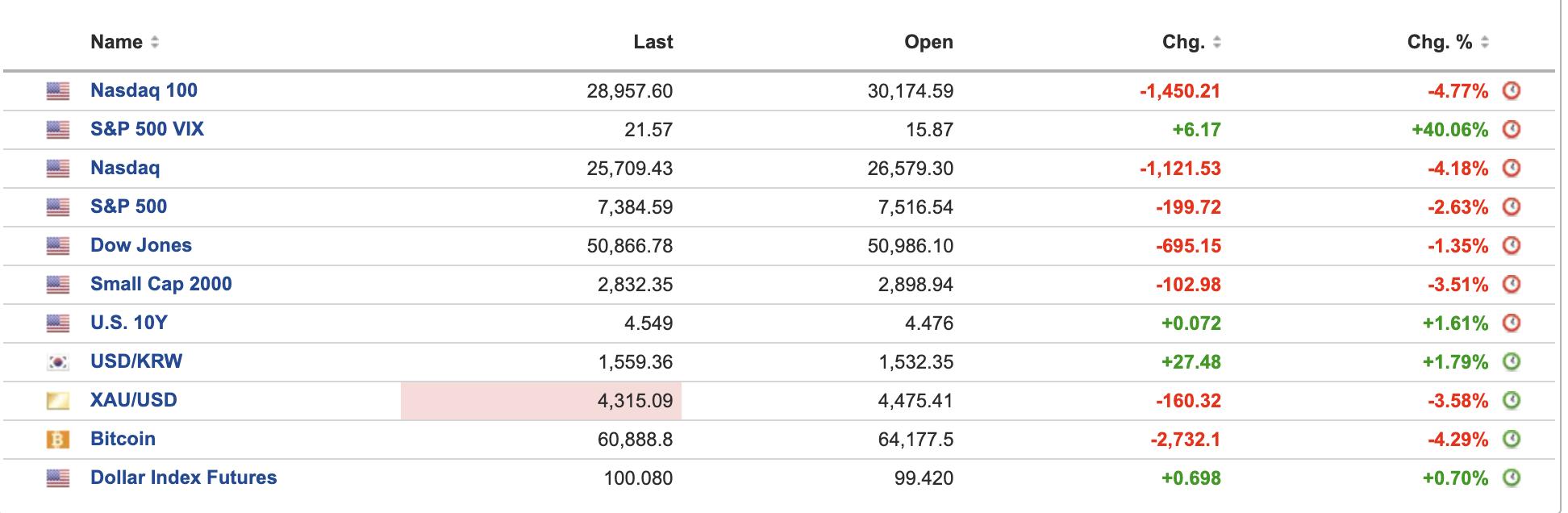Click the gold bar icon beside XAU/USD

point(58,401)
